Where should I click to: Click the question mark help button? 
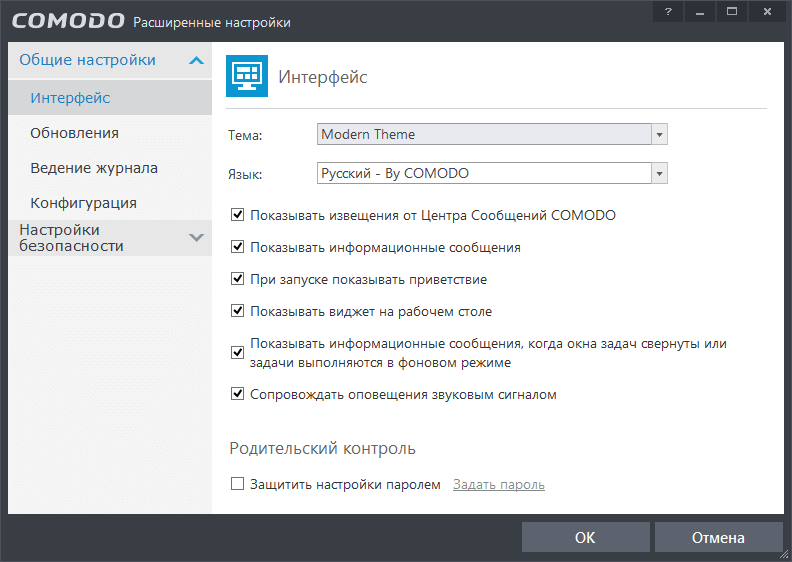click(x=668, y=12)
